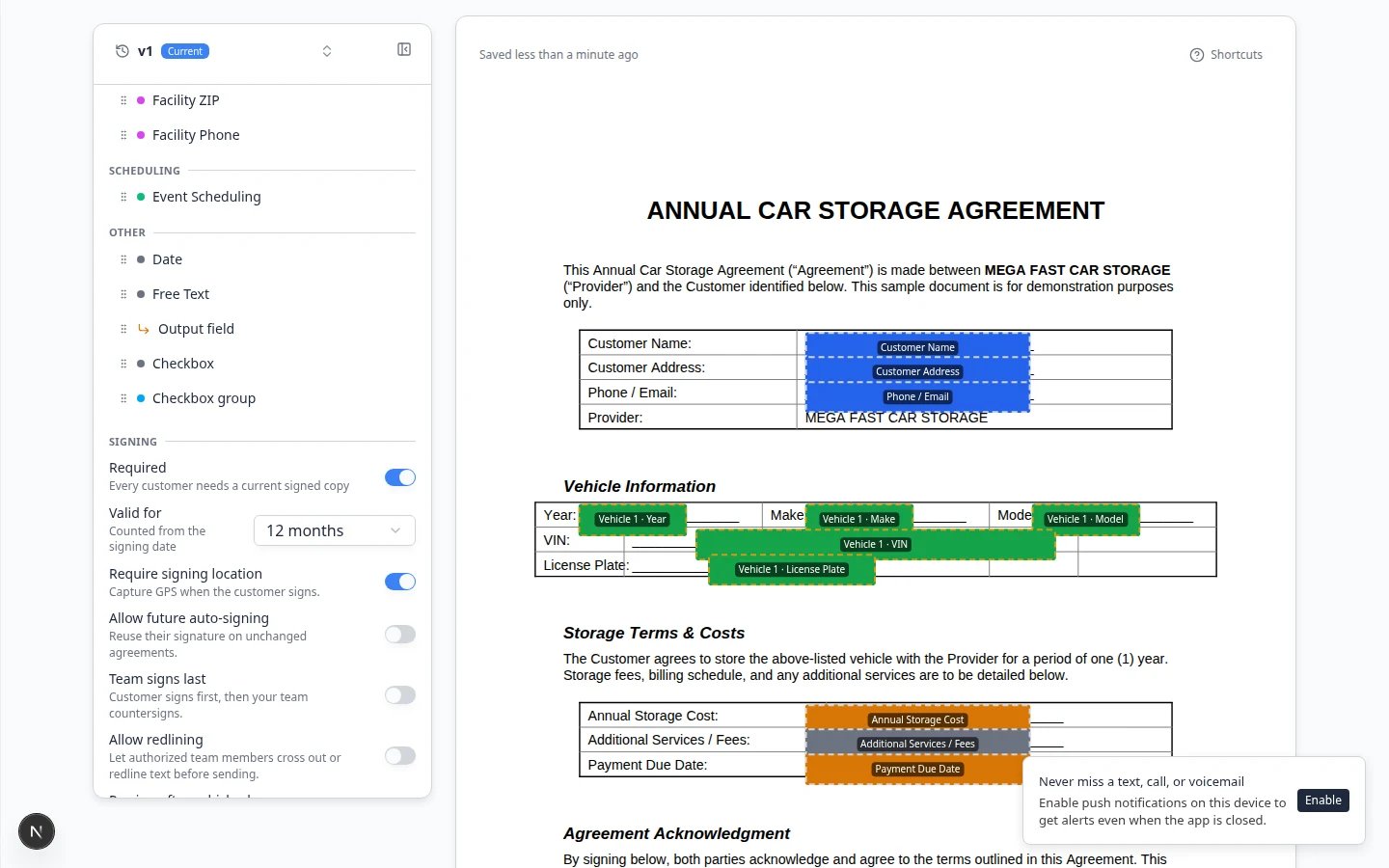The image size is (1389, 868).
Task: Open the v1 version selector arrows
Action: [327, 51]
